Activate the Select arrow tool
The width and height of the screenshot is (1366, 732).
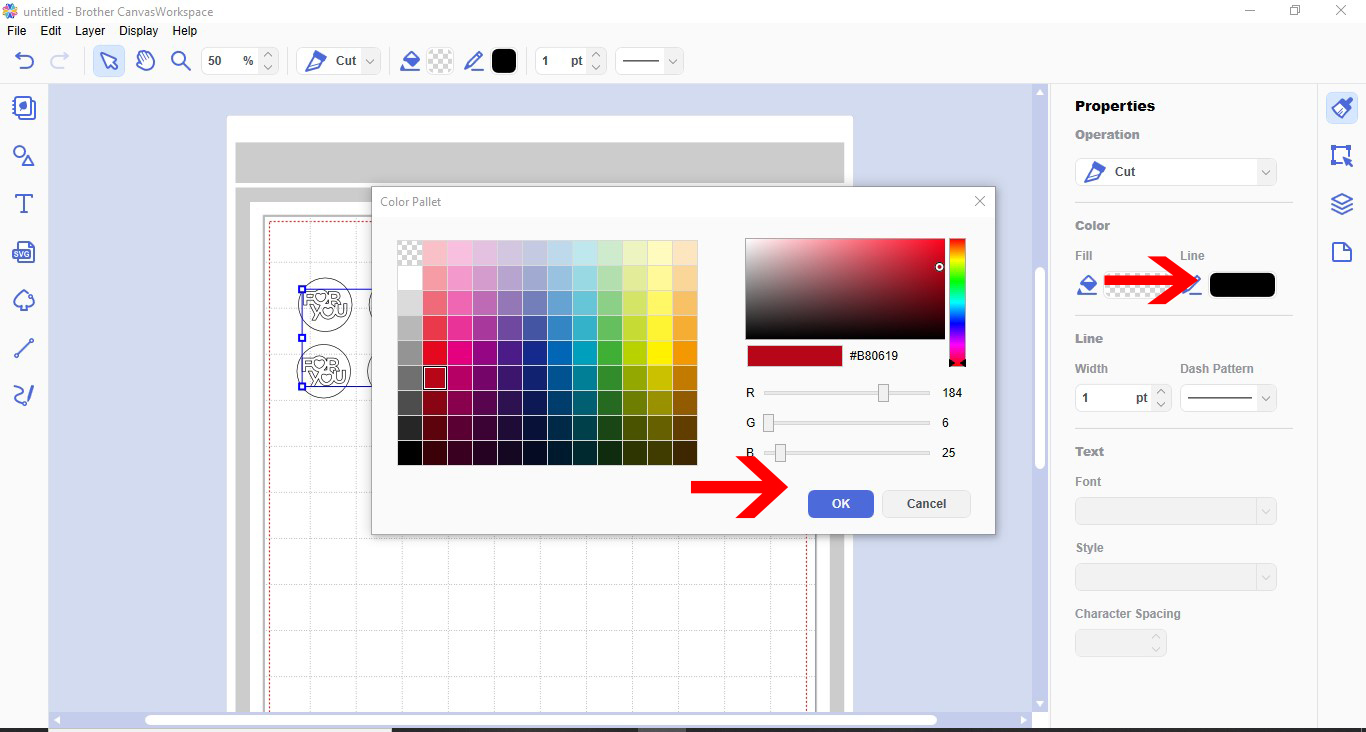[x=109, y=61]
